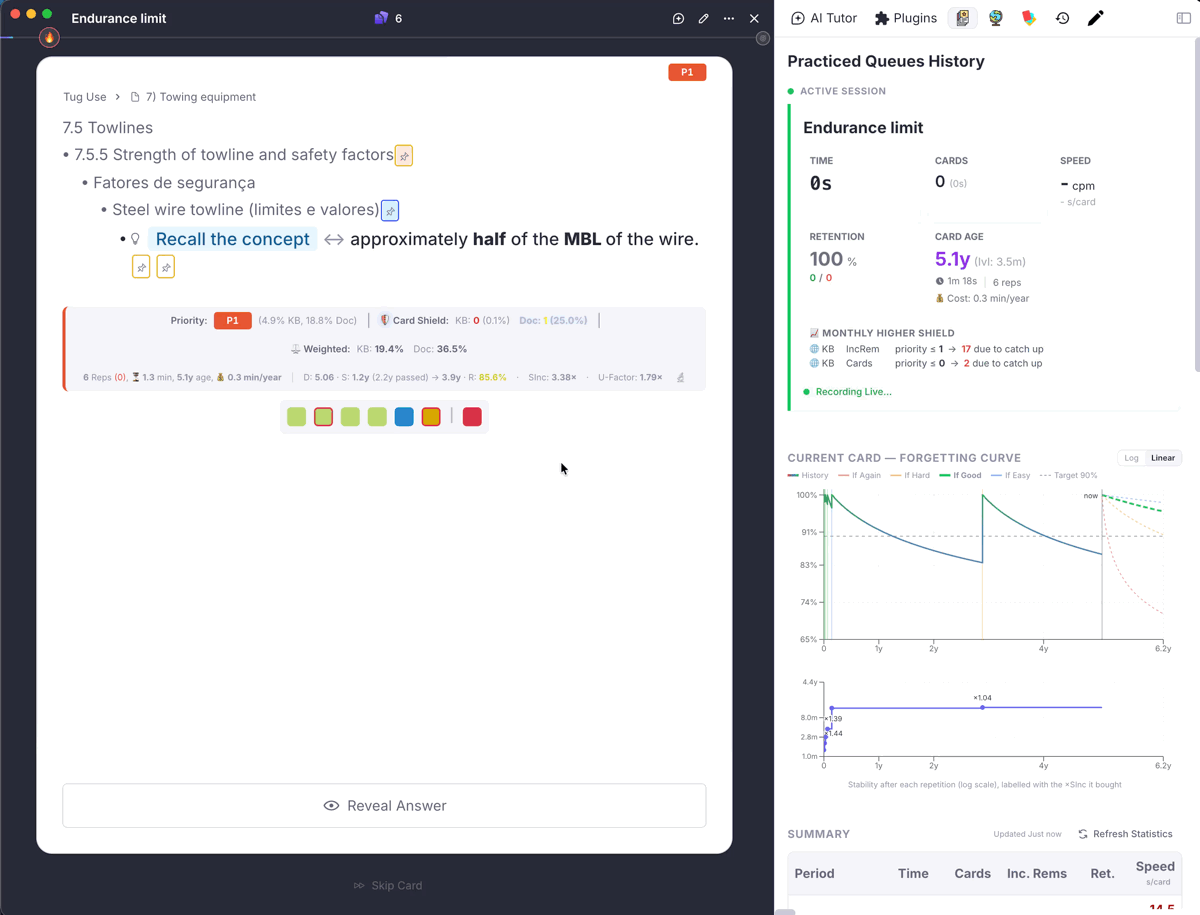Click the Time column header in Summary
The image size is (1200, 915).
[913, 874]
